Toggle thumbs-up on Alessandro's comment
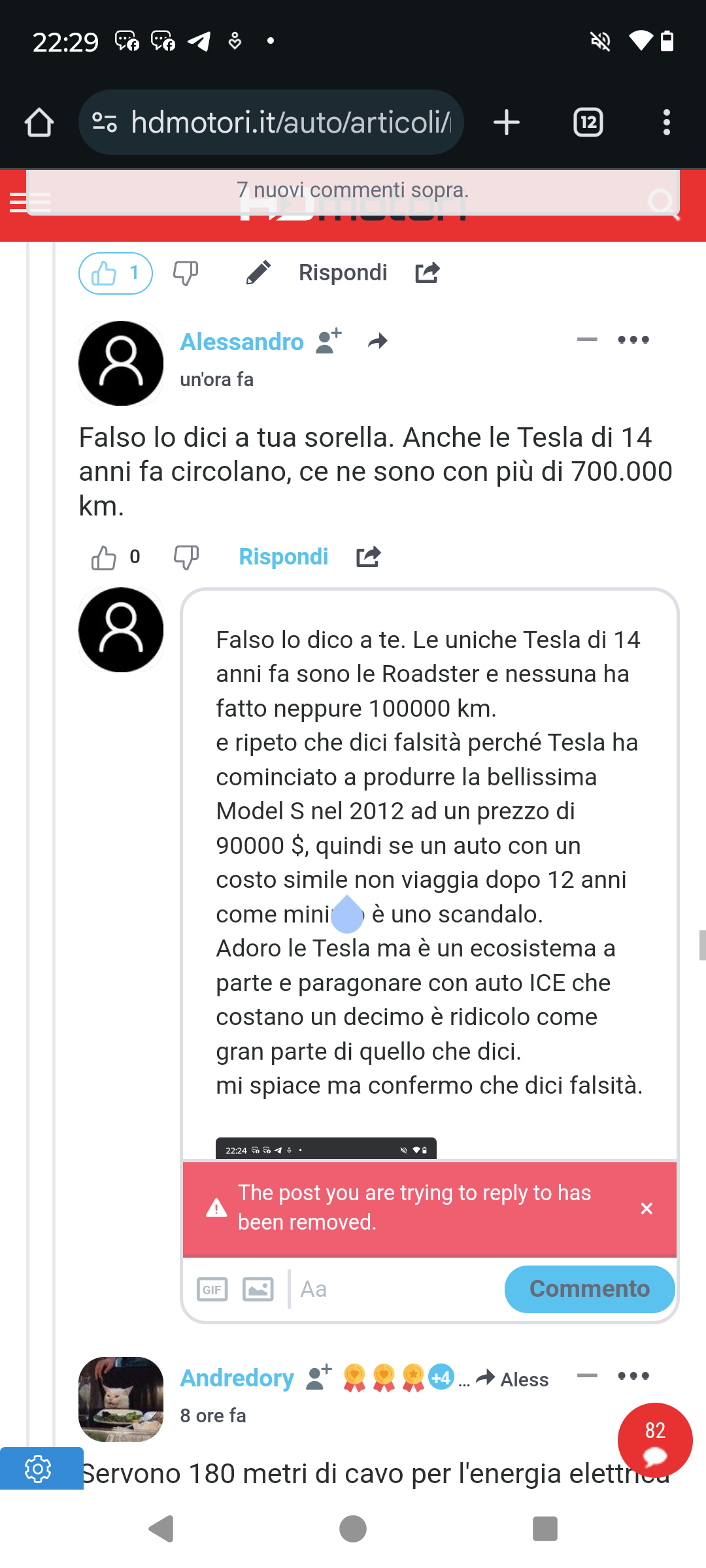 pyautogui.click(x=104, y=557)
